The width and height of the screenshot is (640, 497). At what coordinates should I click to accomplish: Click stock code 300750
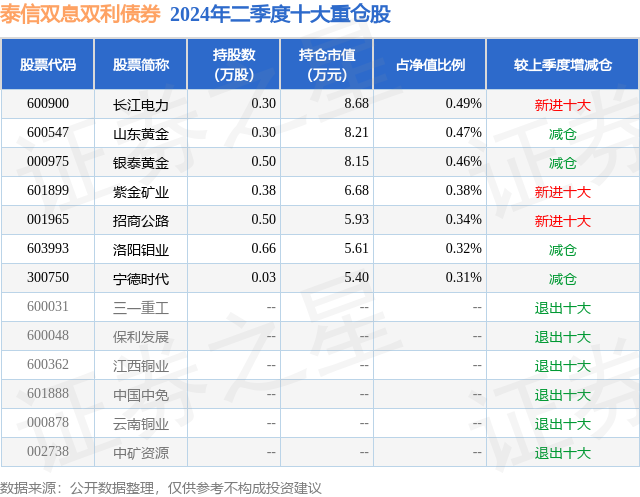pos(48,277)
